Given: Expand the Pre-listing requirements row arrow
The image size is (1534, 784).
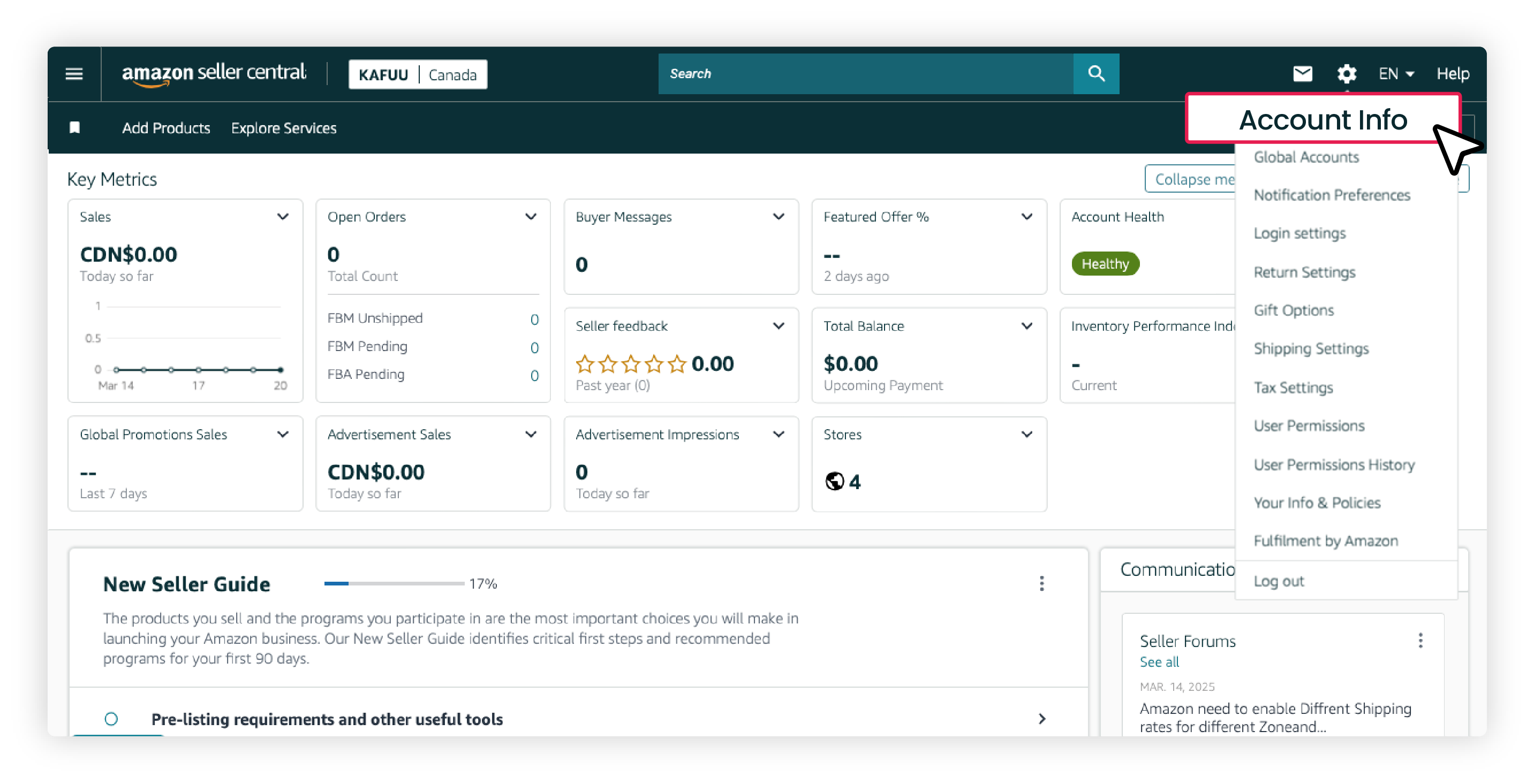Looking at the screenshot, I should (1041, 719).
